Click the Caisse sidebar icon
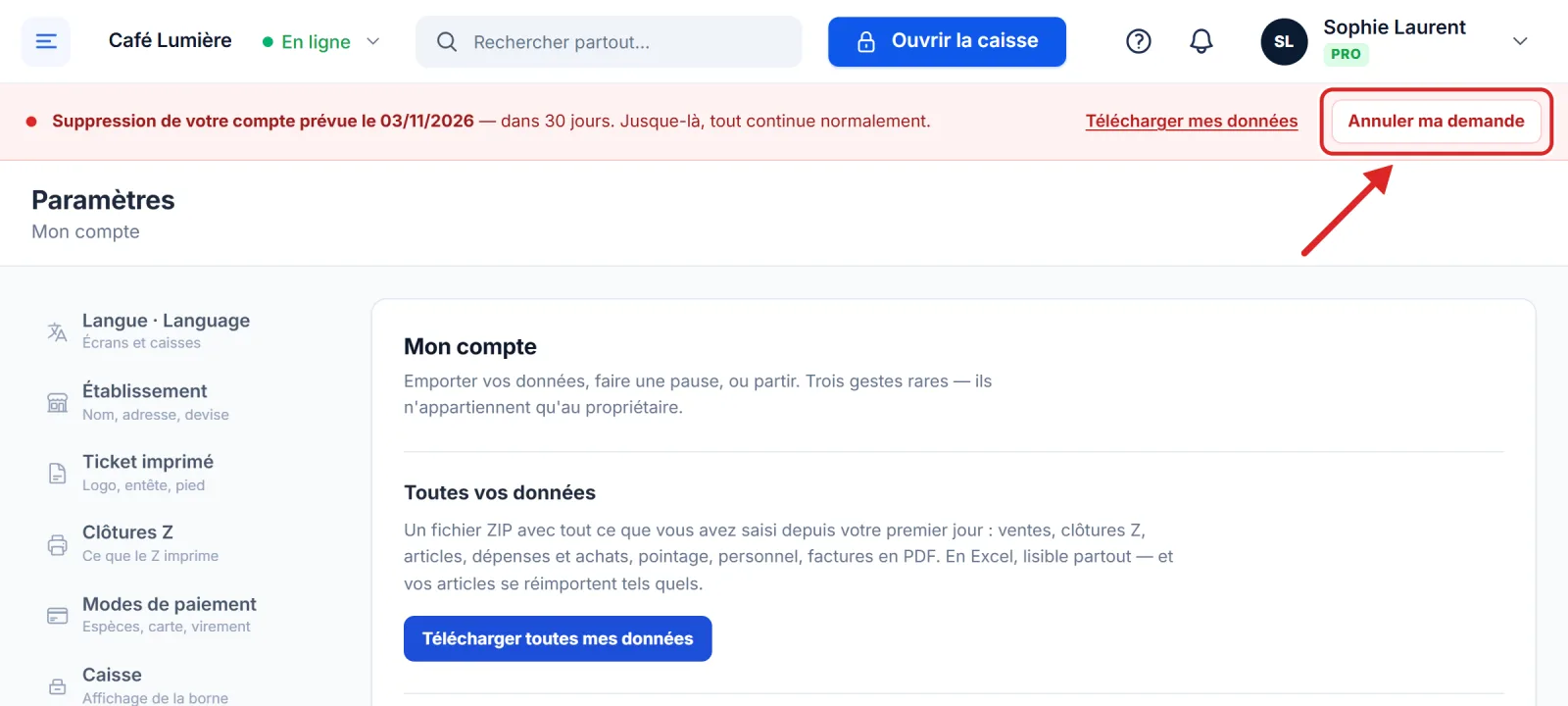The width and height of the screenshot is (1568, 706). click(x=58, y=686)
